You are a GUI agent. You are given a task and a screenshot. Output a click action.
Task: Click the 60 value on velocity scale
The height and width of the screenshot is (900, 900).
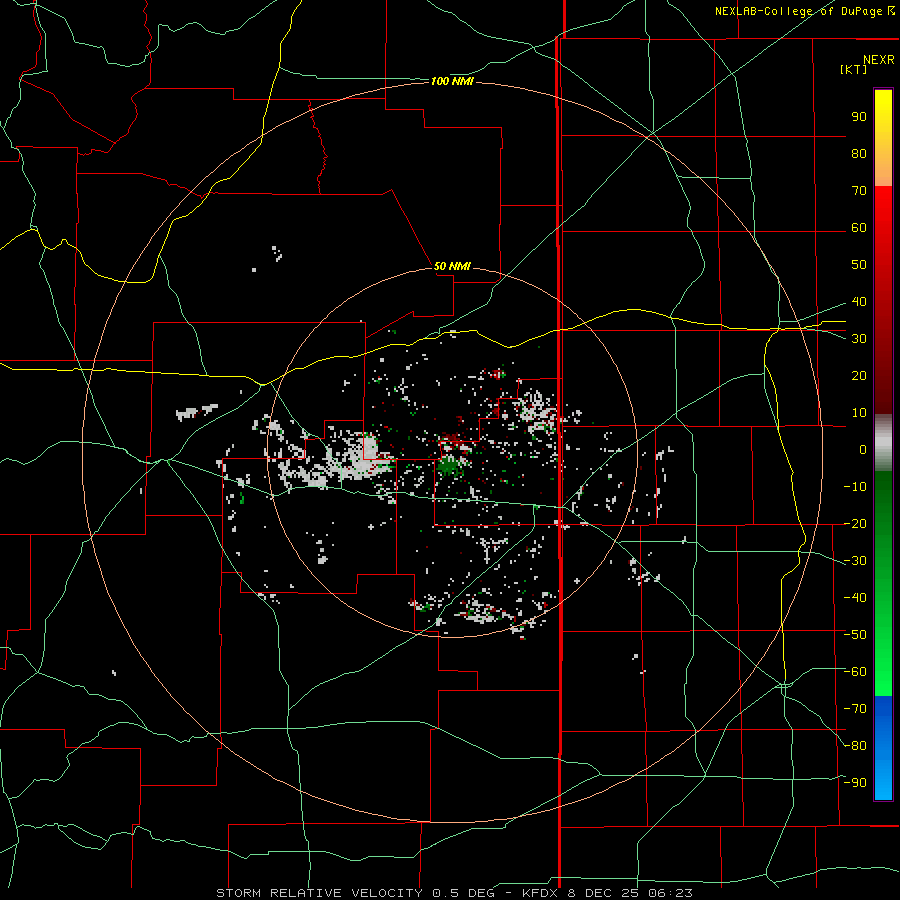(859, 228)
